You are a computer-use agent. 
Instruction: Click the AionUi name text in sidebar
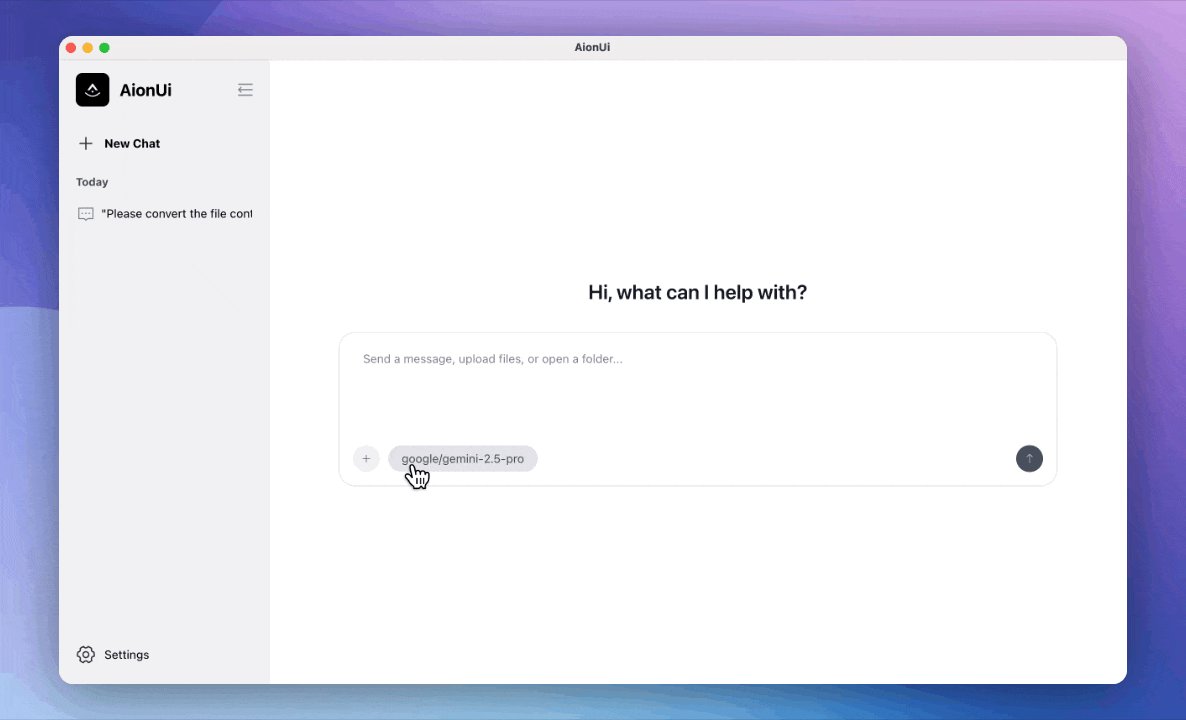145,90
